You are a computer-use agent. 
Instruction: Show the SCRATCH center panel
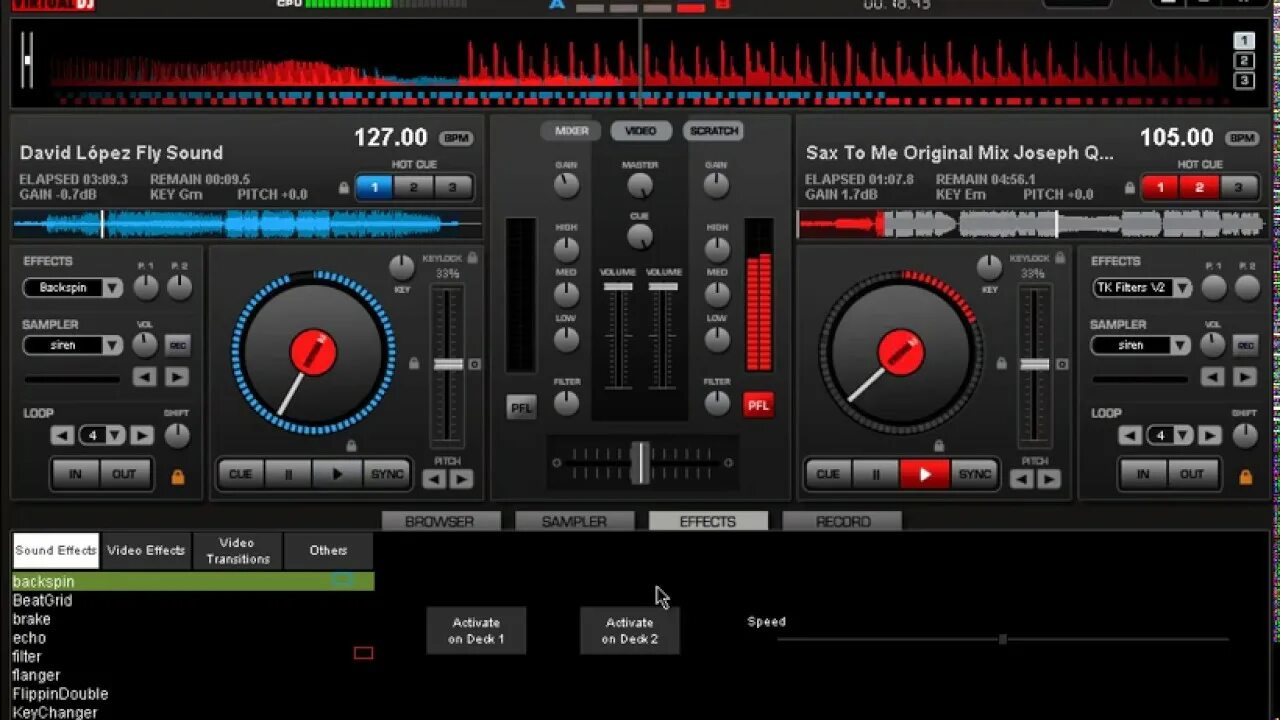tap(714, 131)
